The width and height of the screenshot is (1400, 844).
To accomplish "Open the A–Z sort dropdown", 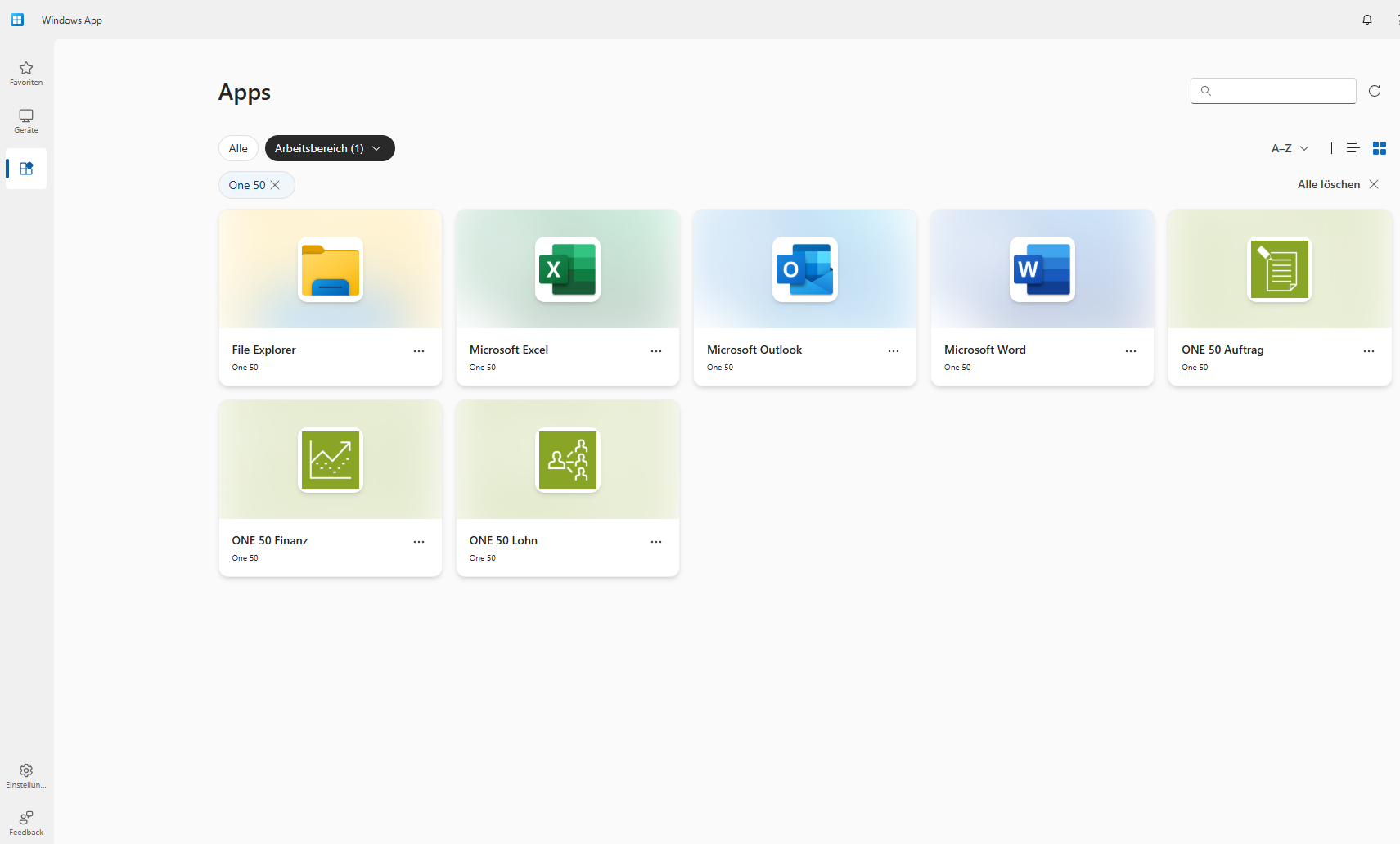I will click(x=1290, y=148).
